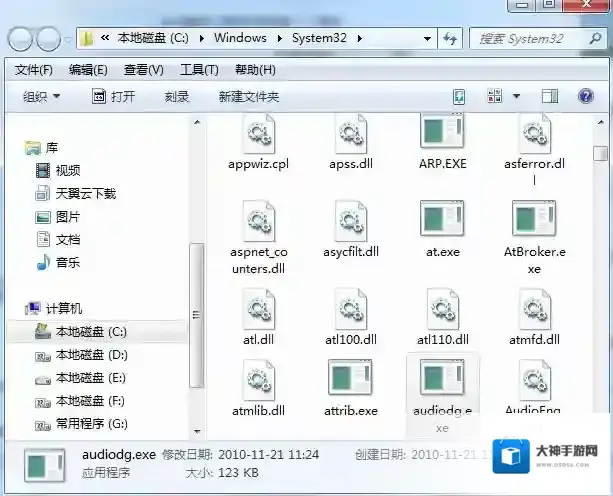The width and height of the screenshot is (613, 496).
Task: Open the address bar history dropdown
Action: coord(427,39)
